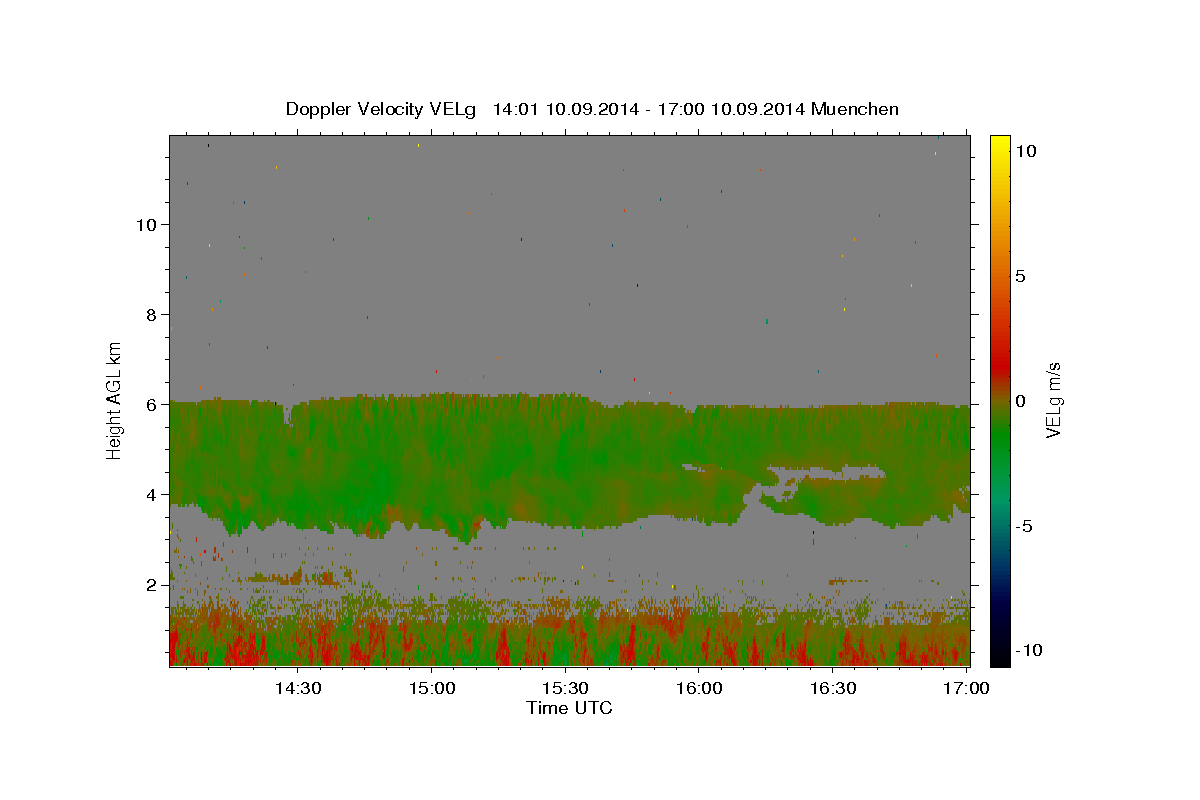Click the plot title 'Doppler Velocity VELg'
Screen dimensions: 1200x800
[383, 109]
